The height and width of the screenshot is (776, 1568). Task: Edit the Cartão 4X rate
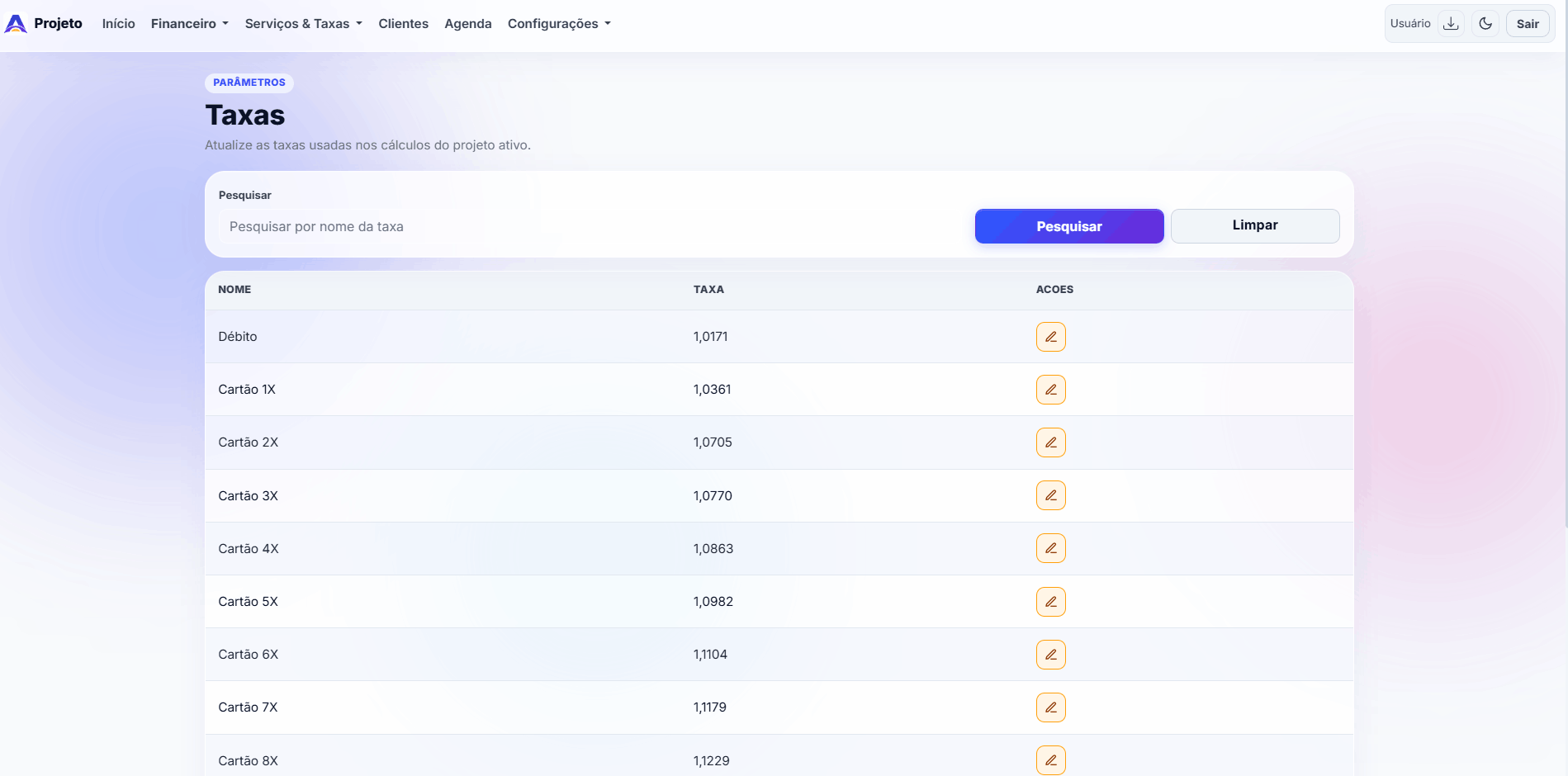tap(1051, 548)
